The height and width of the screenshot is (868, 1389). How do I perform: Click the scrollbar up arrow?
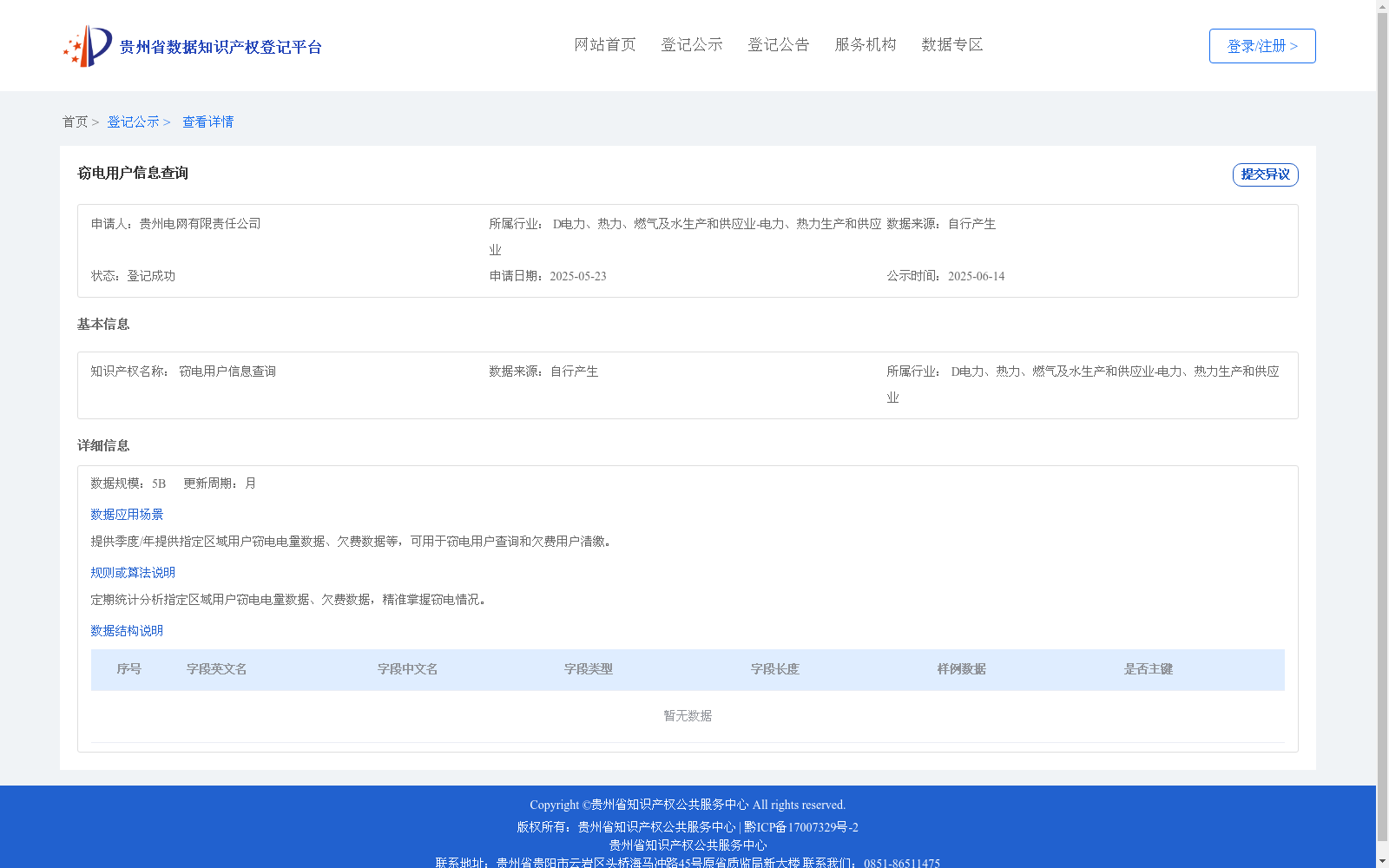tap(1382, 6)
